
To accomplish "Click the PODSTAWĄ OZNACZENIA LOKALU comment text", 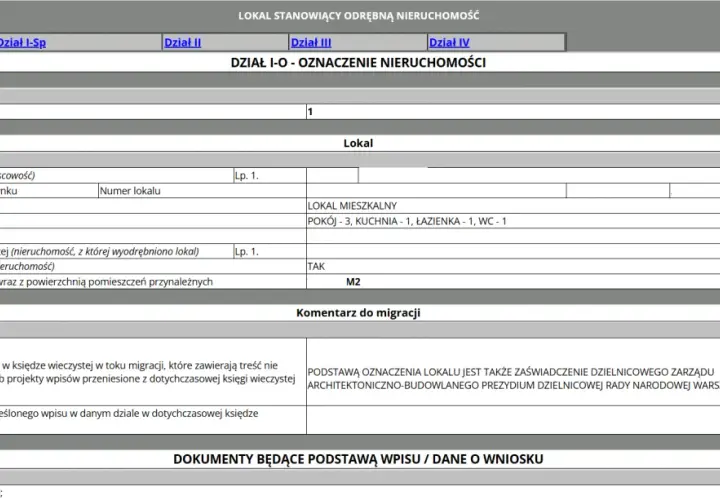I will 511,372.
